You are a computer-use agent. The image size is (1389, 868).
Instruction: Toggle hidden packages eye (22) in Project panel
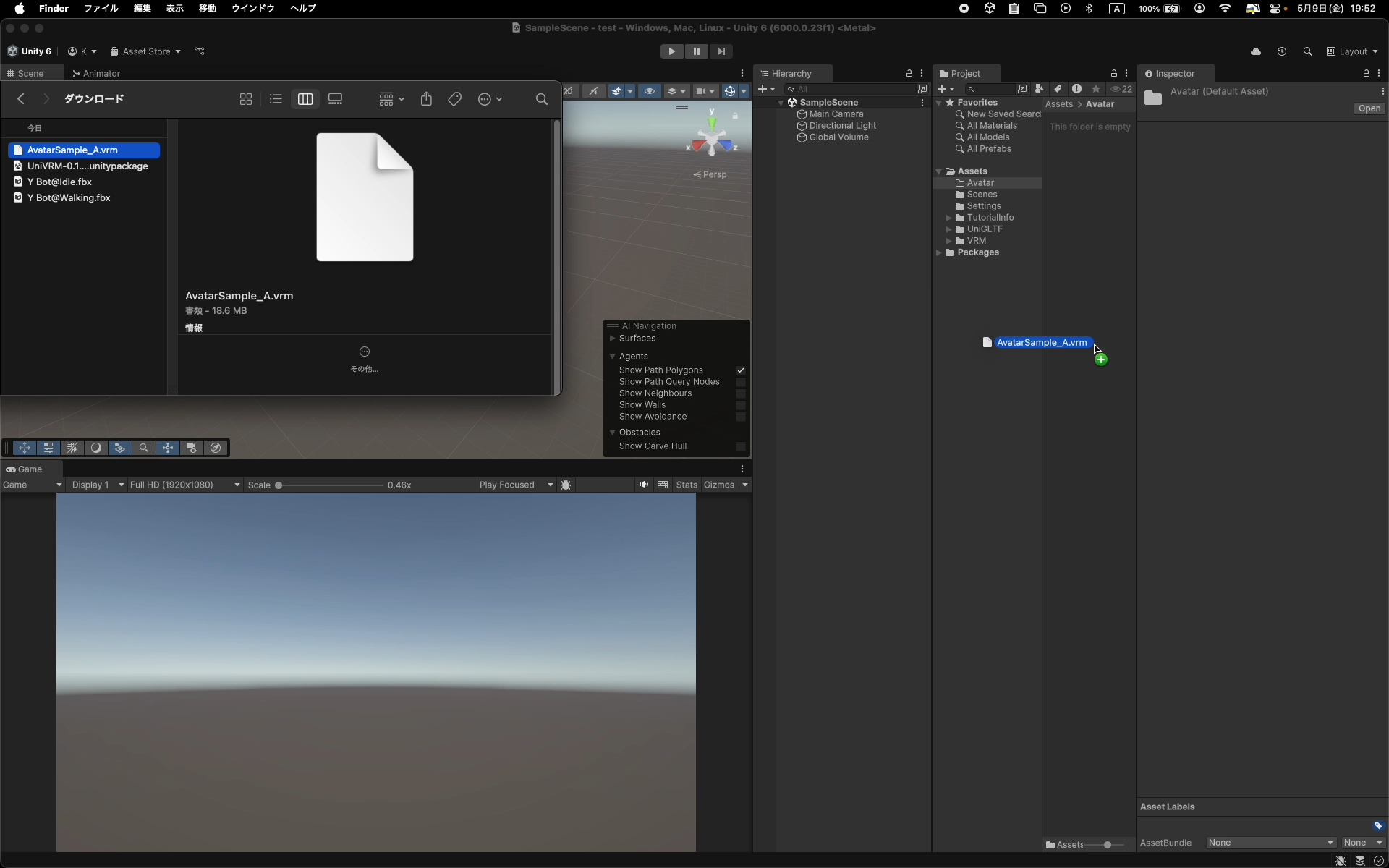click(x=1121, y=89)
